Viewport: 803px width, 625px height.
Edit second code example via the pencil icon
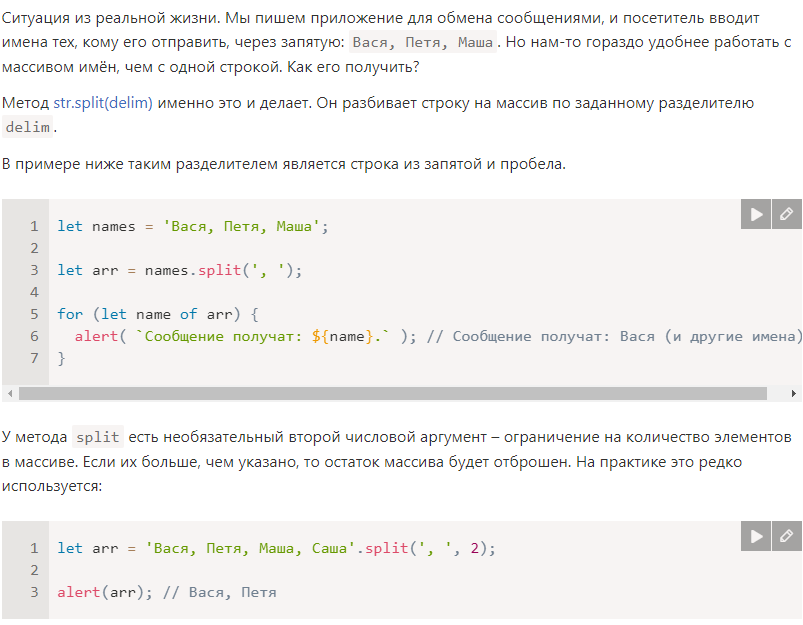pos(787,536)
